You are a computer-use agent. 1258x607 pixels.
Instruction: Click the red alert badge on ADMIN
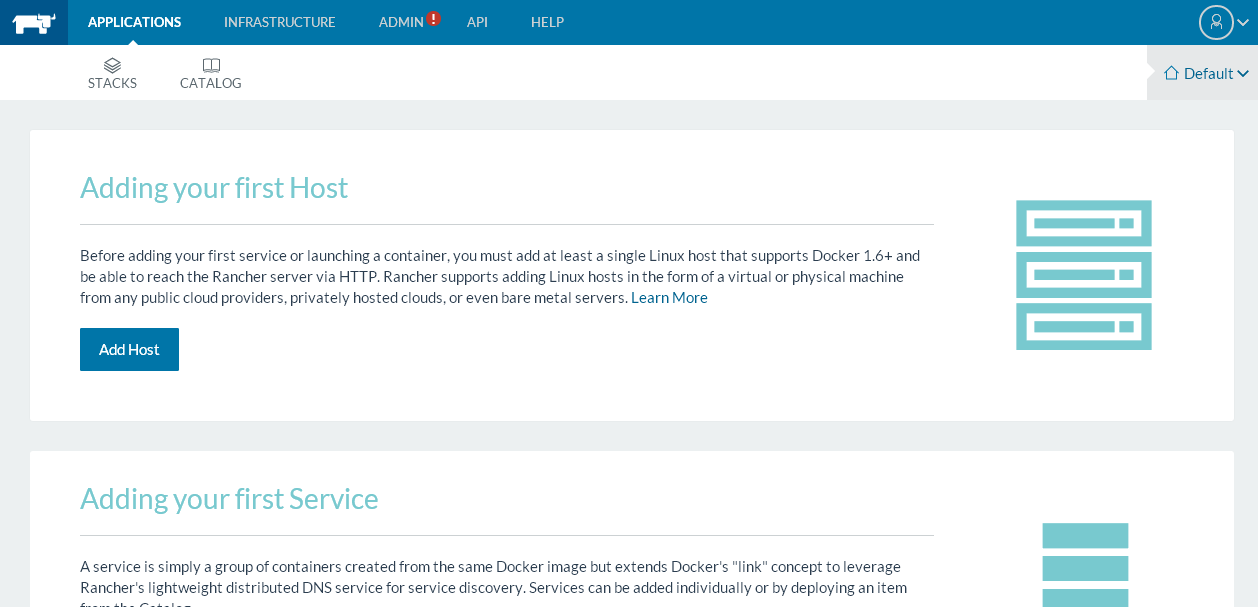pos(433,18)
